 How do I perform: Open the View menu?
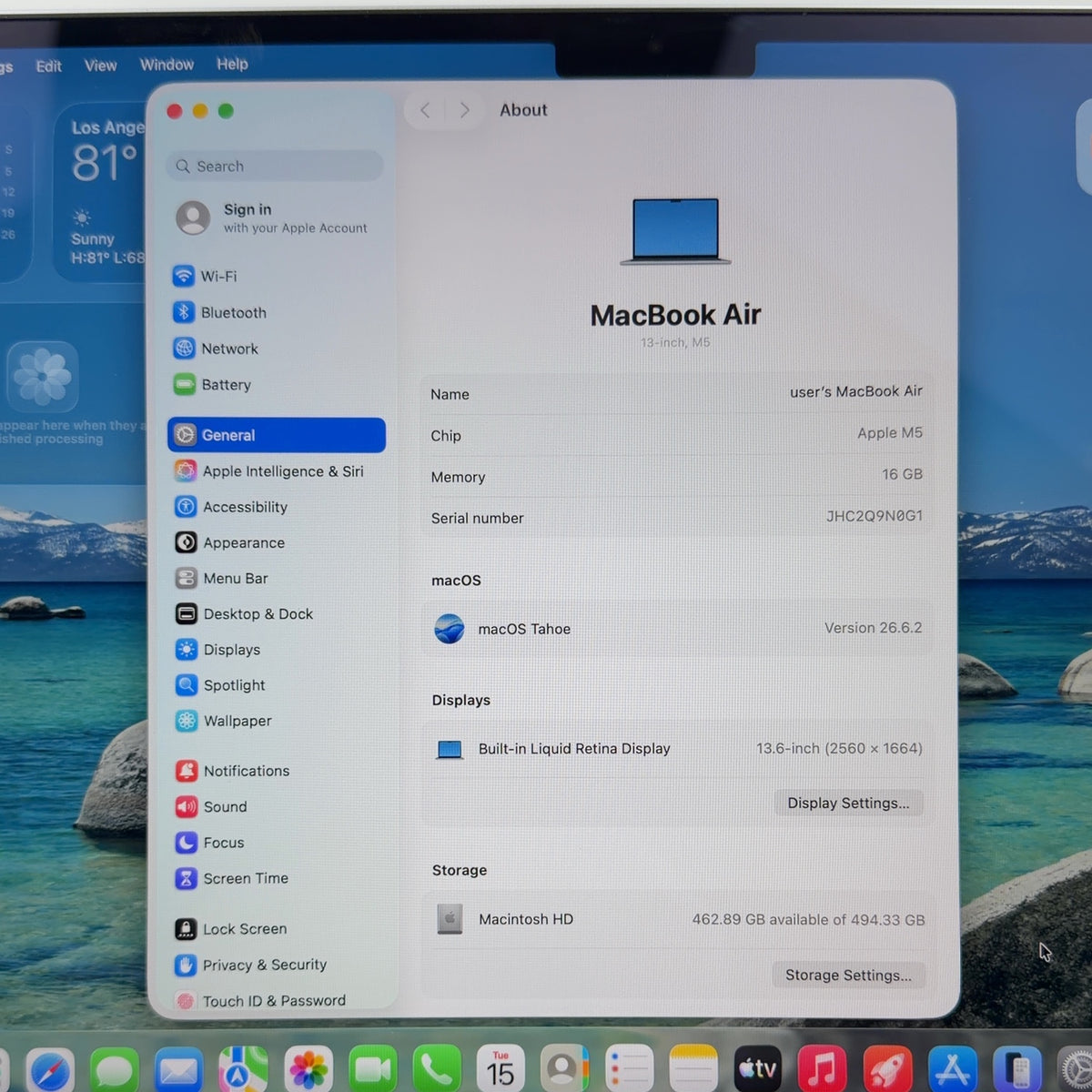tap(101, 66)
